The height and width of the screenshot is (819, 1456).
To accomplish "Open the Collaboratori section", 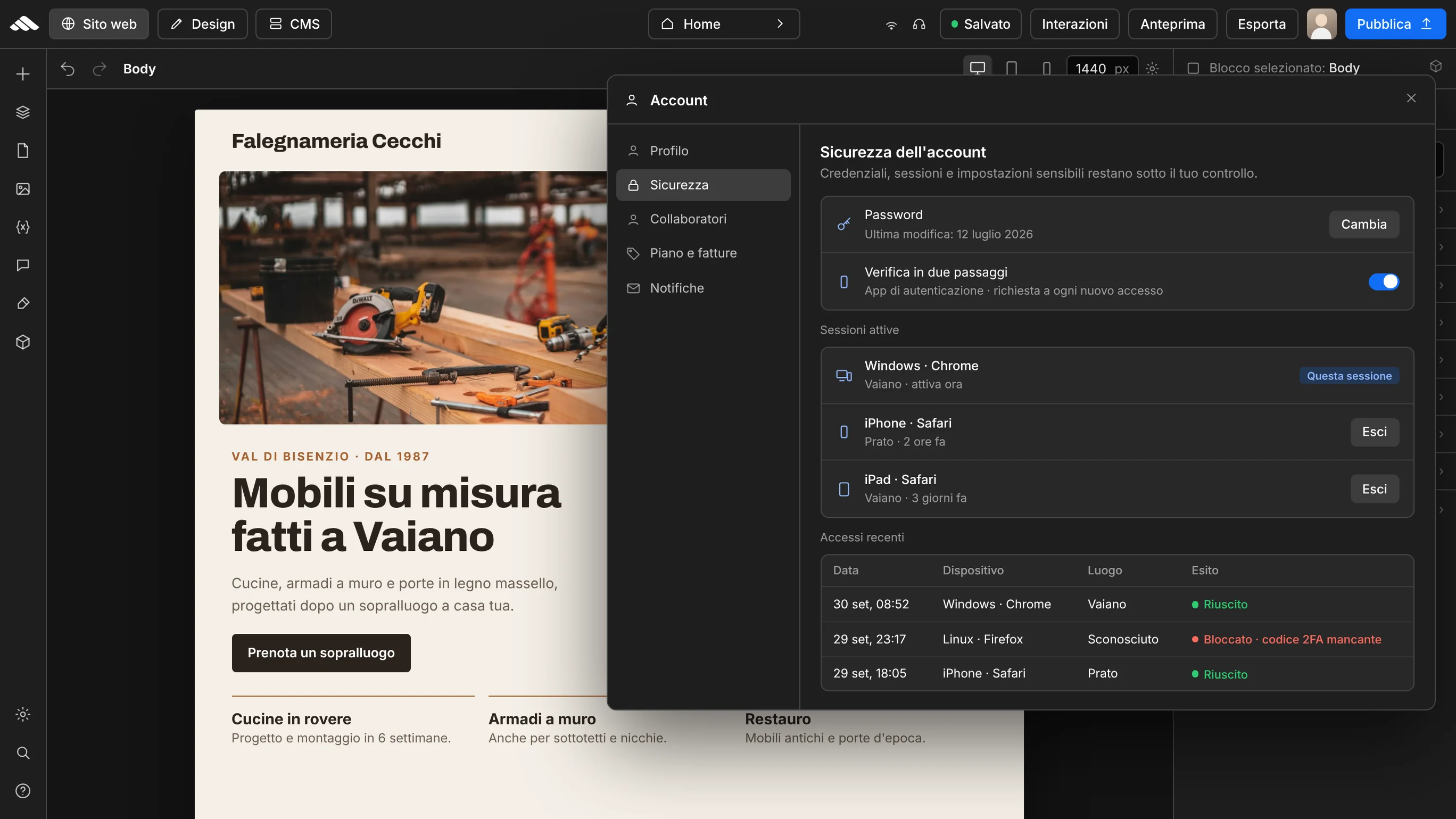I will click(703, 219).
